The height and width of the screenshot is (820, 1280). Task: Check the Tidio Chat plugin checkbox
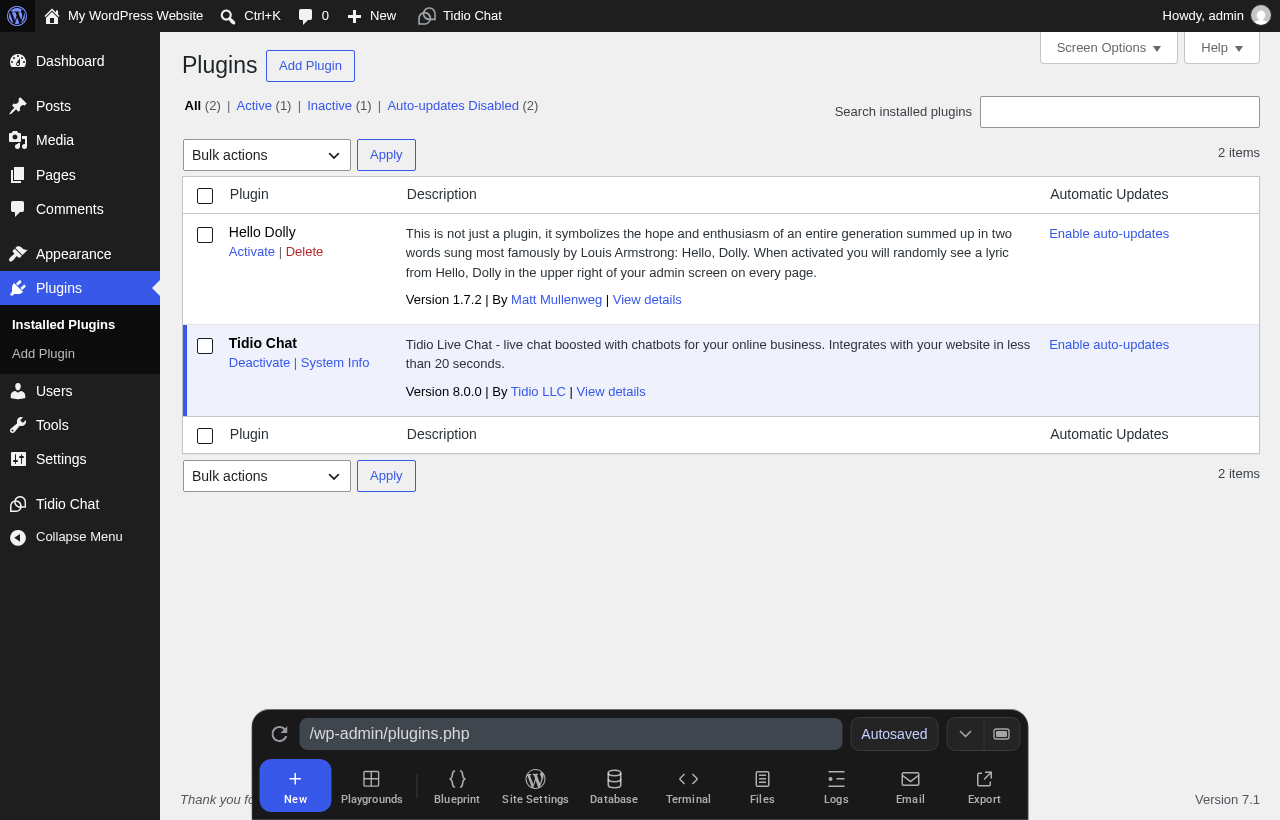click(x=205, y=346)
